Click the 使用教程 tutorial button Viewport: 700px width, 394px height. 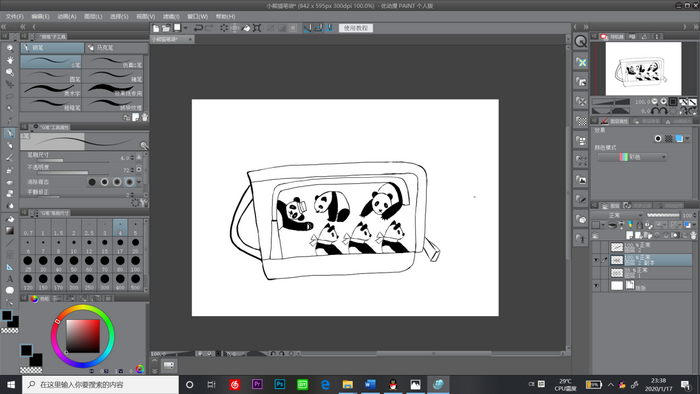click(x=356, y=28)
